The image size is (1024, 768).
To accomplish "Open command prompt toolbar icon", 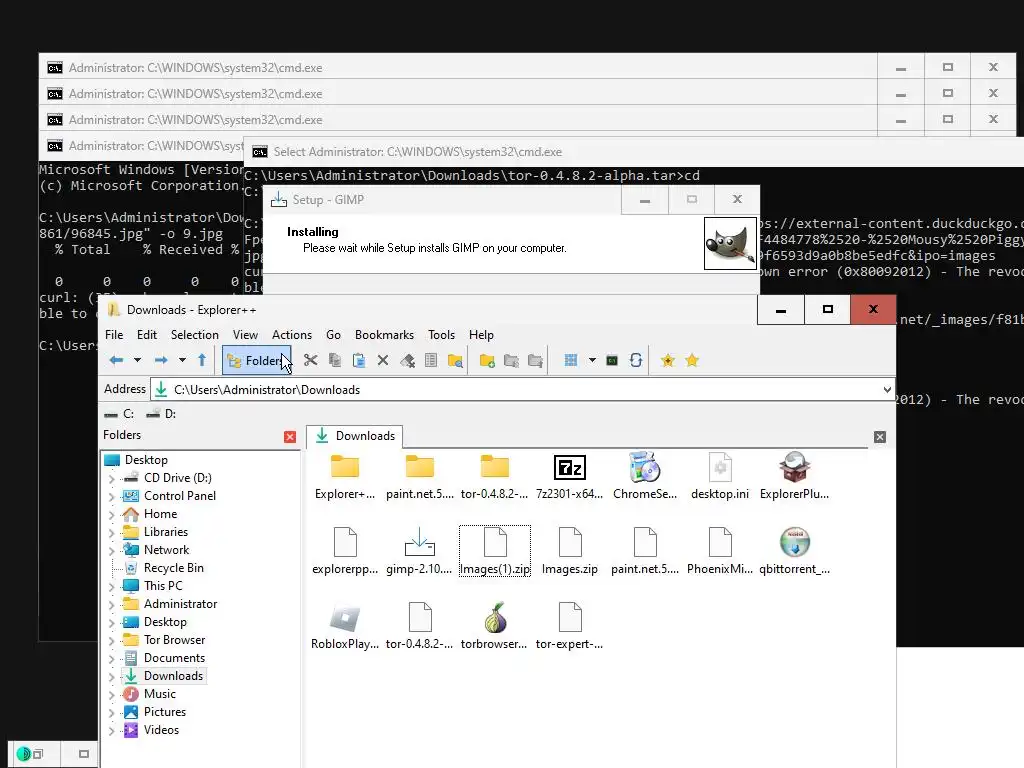I will pos(612,360).
